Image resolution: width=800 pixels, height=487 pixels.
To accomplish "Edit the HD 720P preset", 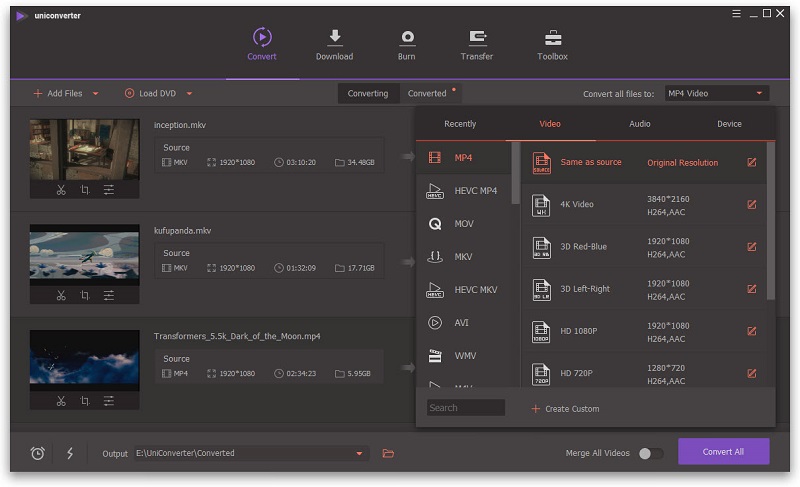I will [752, 374].
